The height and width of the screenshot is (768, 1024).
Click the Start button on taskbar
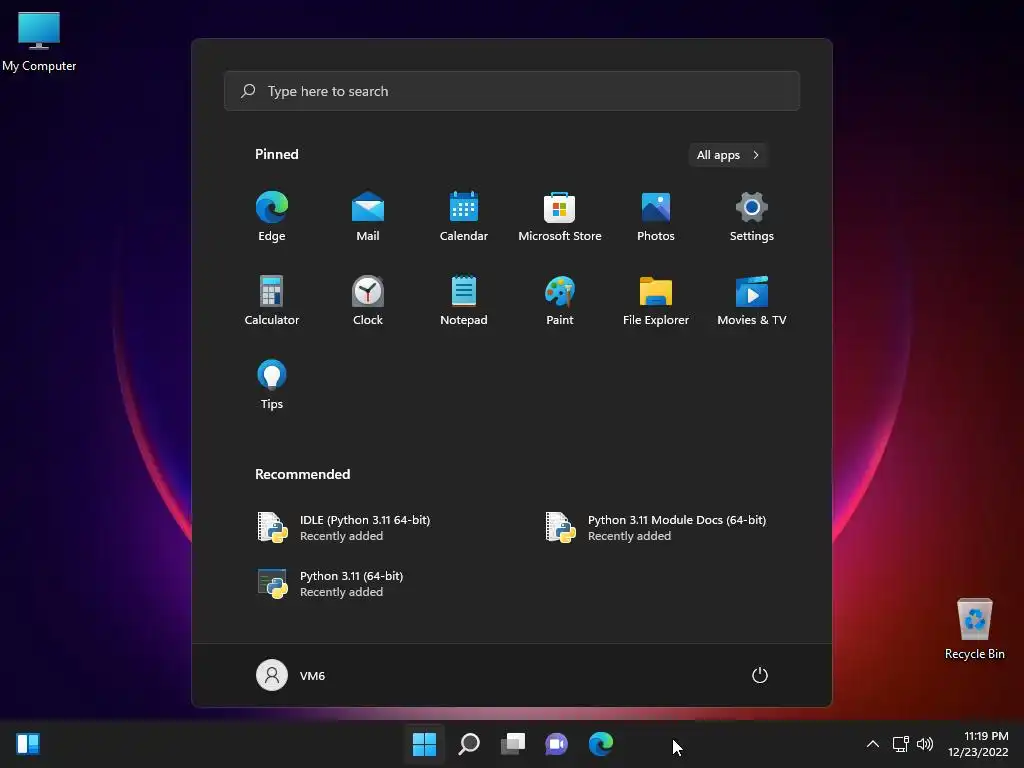(424, 744)
